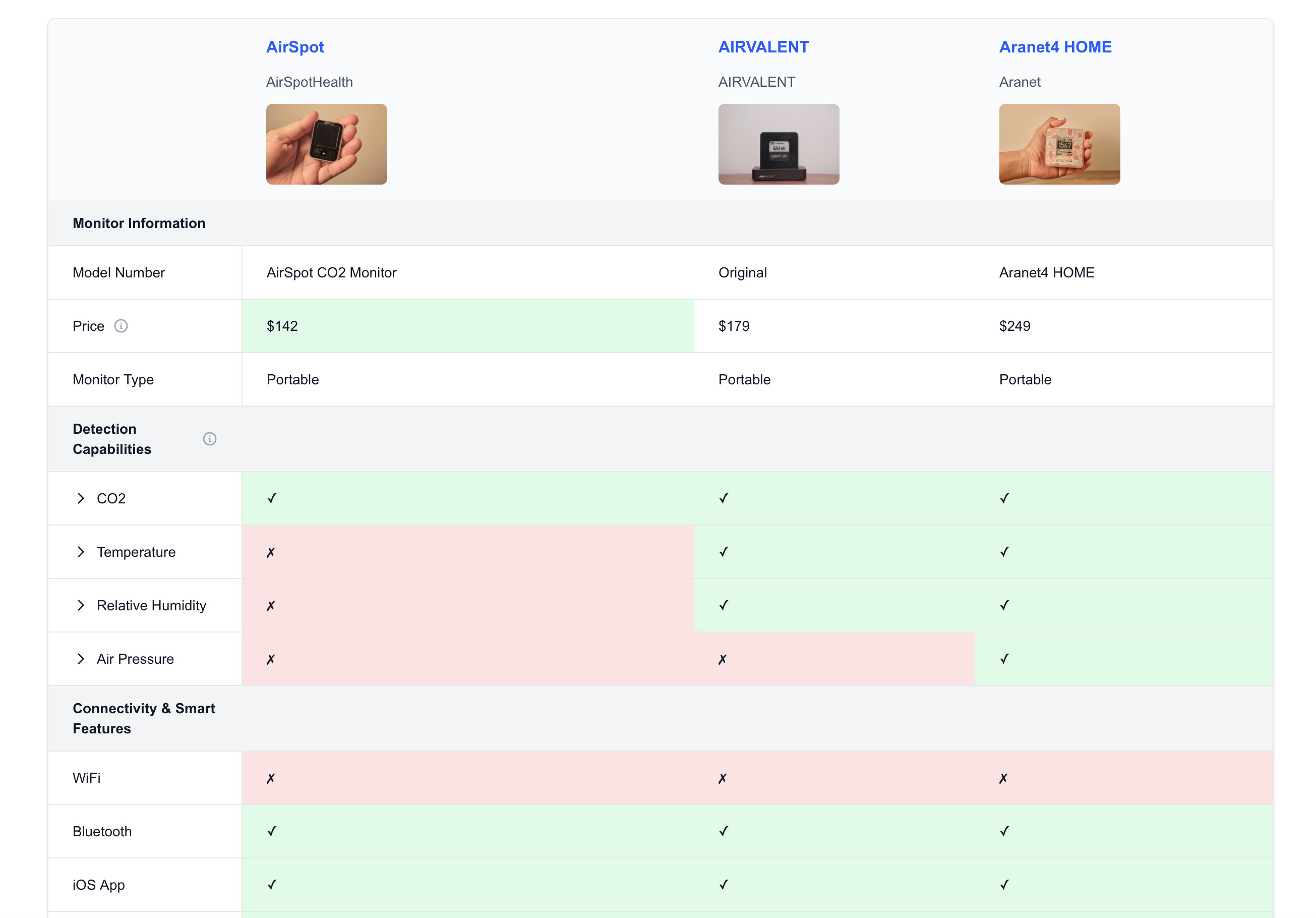1316x918 pixels.
Task: Click the Aranet4 HOME thumbnail image
Action: [1059, 144]
